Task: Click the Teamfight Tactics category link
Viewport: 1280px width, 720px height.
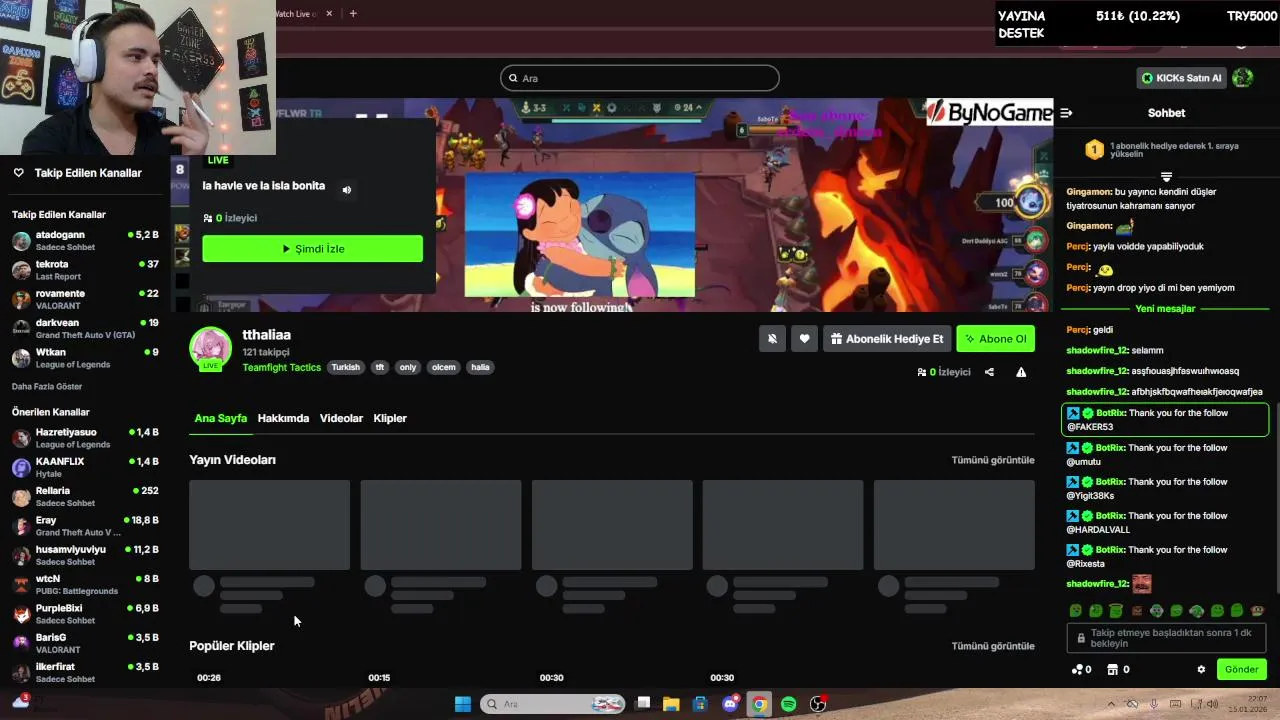Action: tap(282, 367)
